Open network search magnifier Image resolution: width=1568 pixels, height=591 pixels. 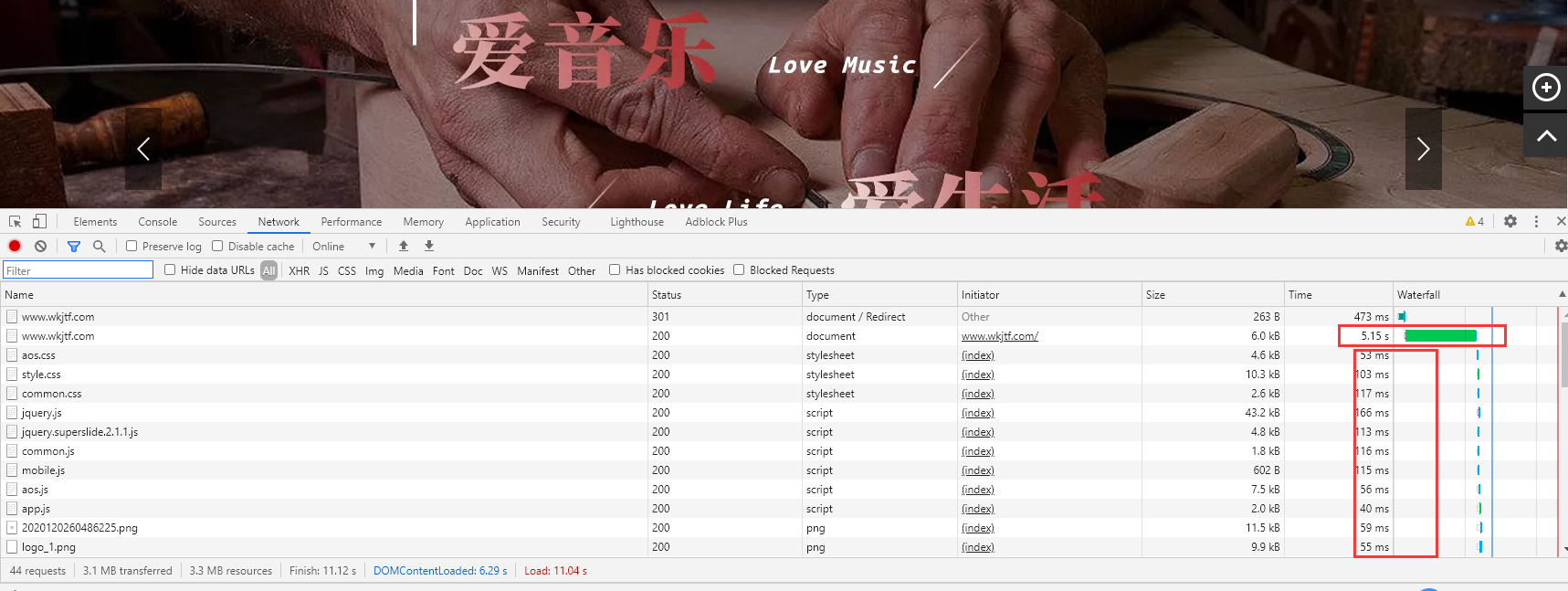tap(100, 246)
